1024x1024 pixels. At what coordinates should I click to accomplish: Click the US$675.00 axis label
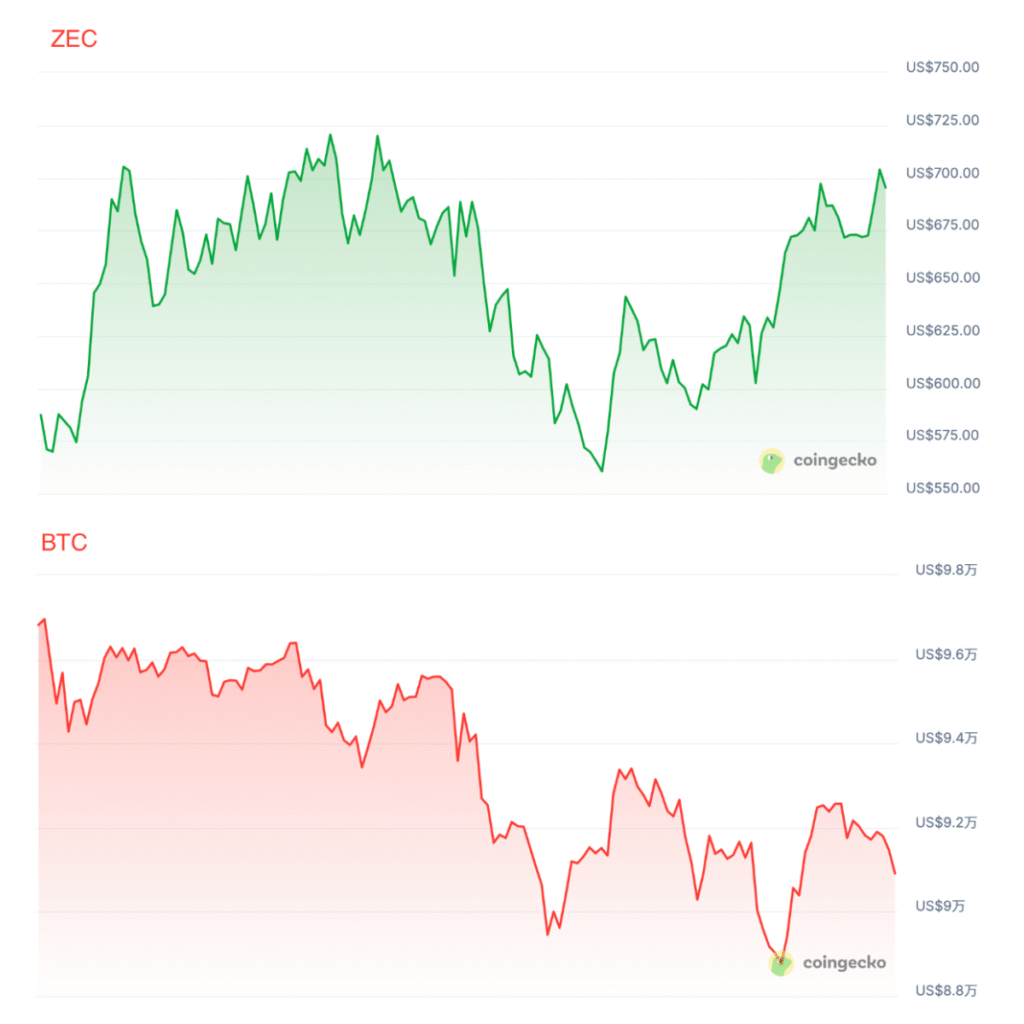click(x=942, y=224)
